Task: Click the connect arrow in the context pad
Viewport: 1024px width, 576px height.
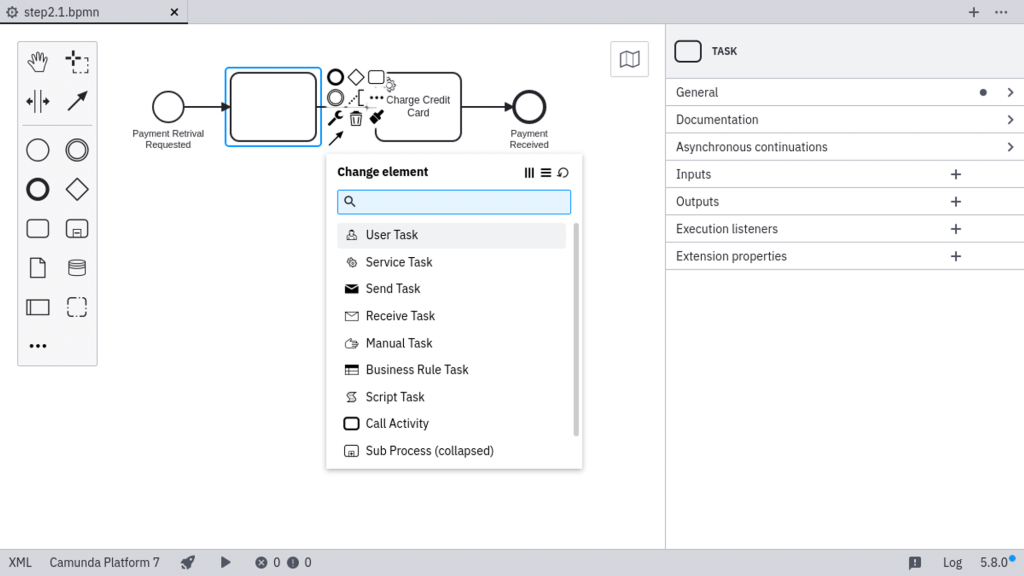Action: click(x=336, y=138)
